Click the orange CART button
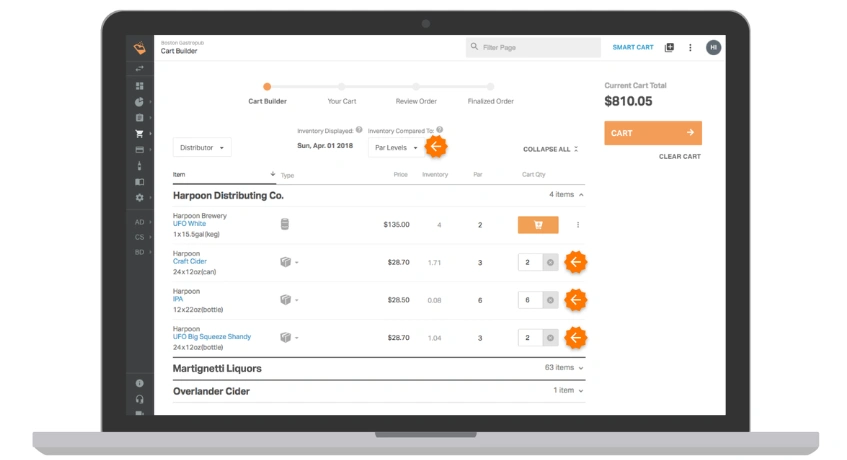Screen dimensions: 847x460 click(653, 133)
